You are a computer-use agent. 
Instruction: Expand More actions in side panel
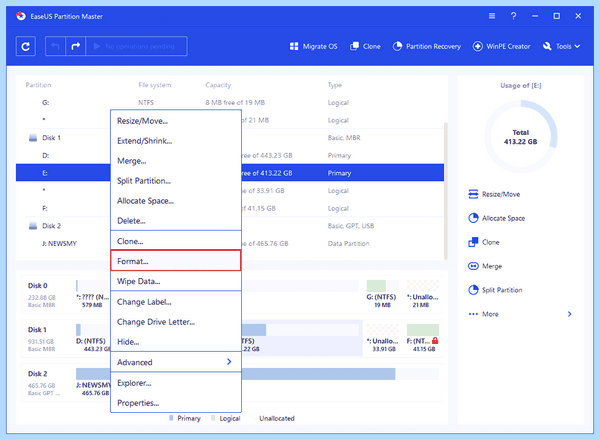[x=520, y=314]
